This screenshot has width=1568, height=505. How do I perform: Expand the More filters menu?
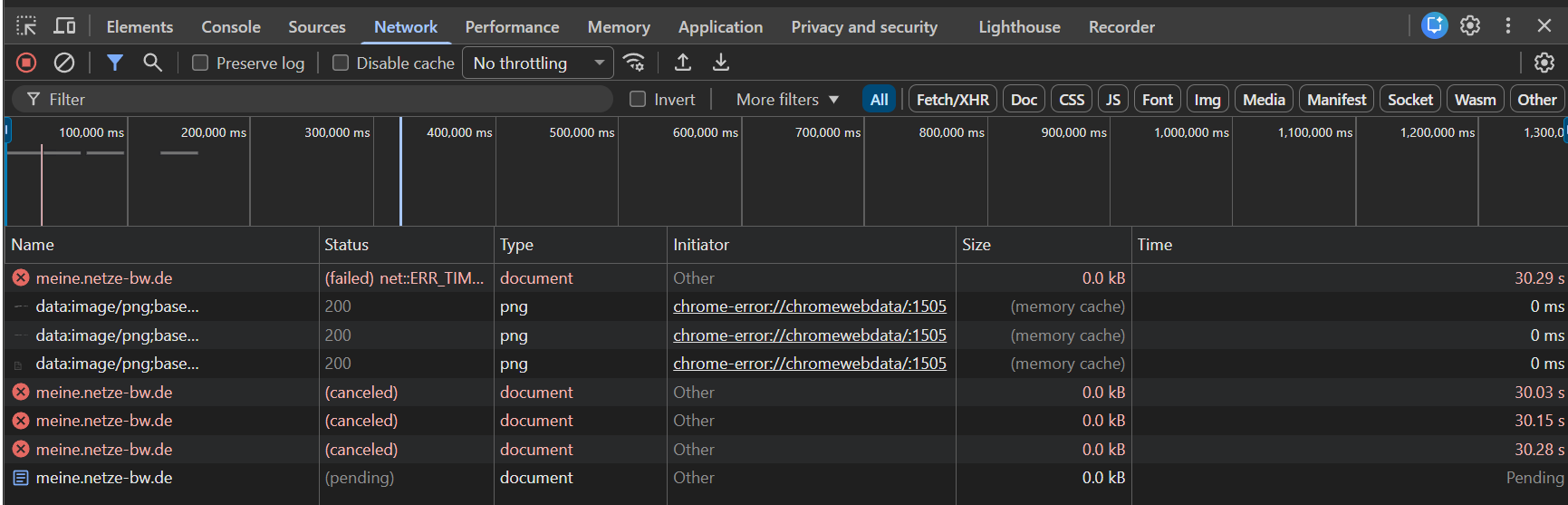(787, 99)
